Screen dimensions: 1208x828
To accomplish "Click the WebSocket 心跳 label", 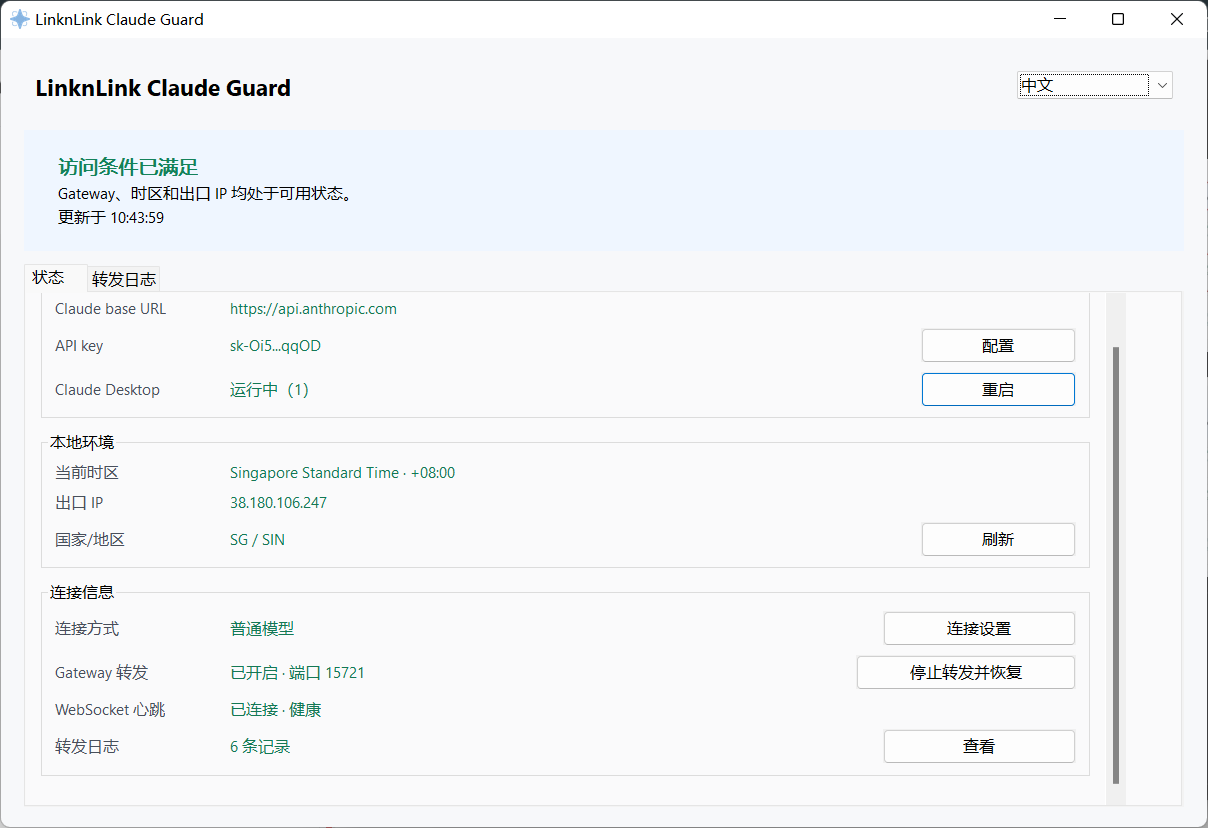I will point(110,710).
